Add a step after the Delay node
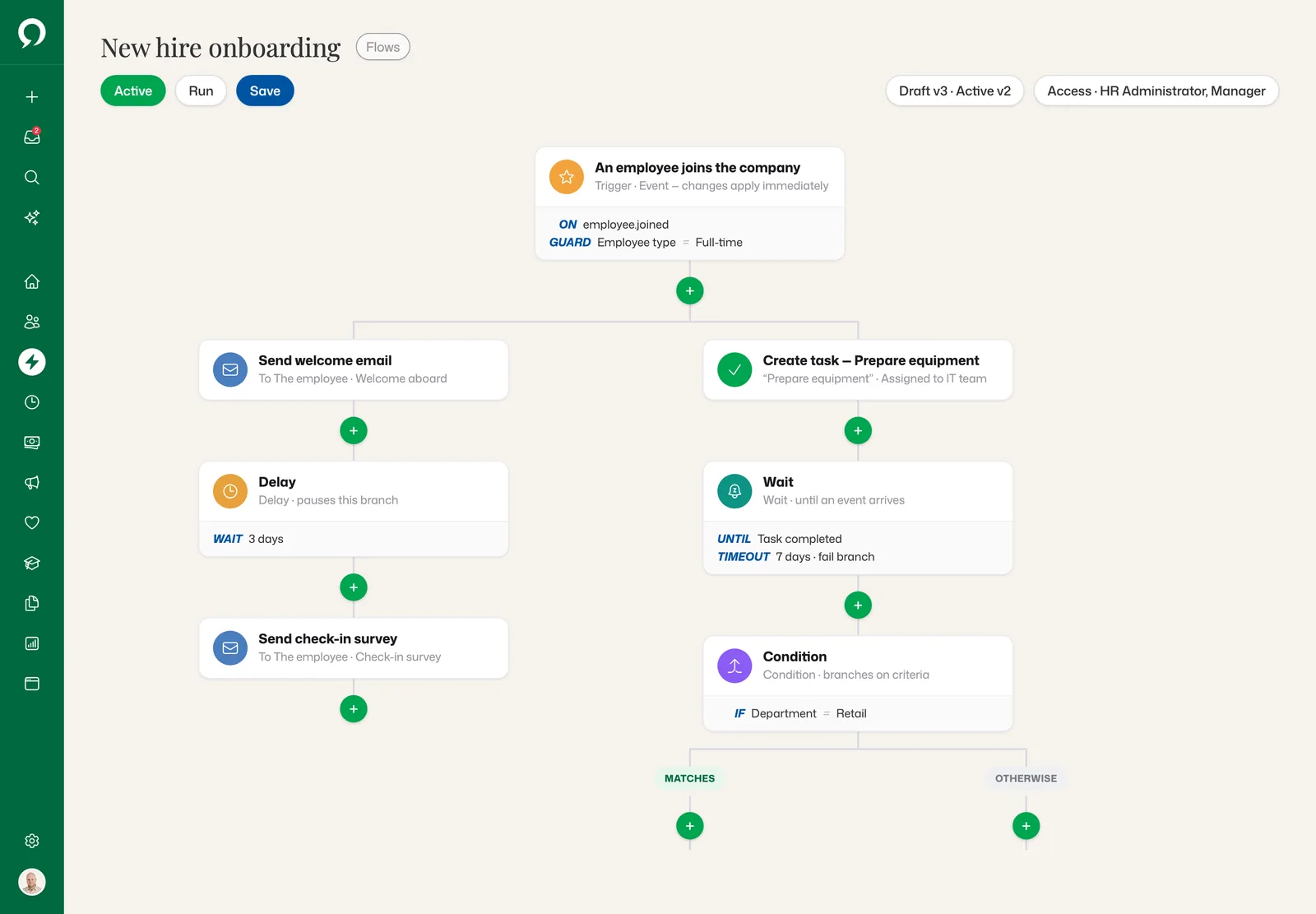1316x914 pixels. click(x=354, y=587)
